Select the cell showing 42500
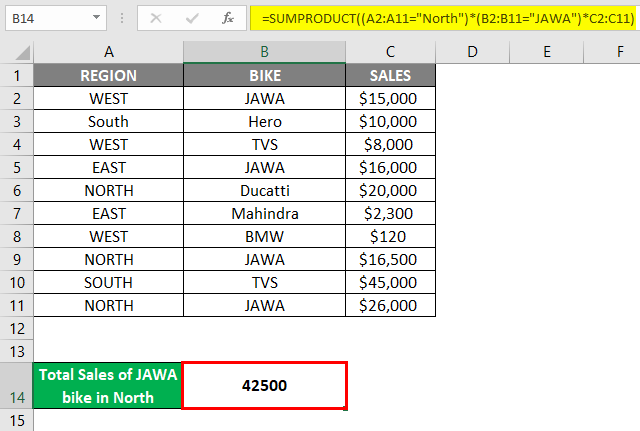The height and width of the screenshot is (431, 640). pyautogui.click(x=264, y=385)
